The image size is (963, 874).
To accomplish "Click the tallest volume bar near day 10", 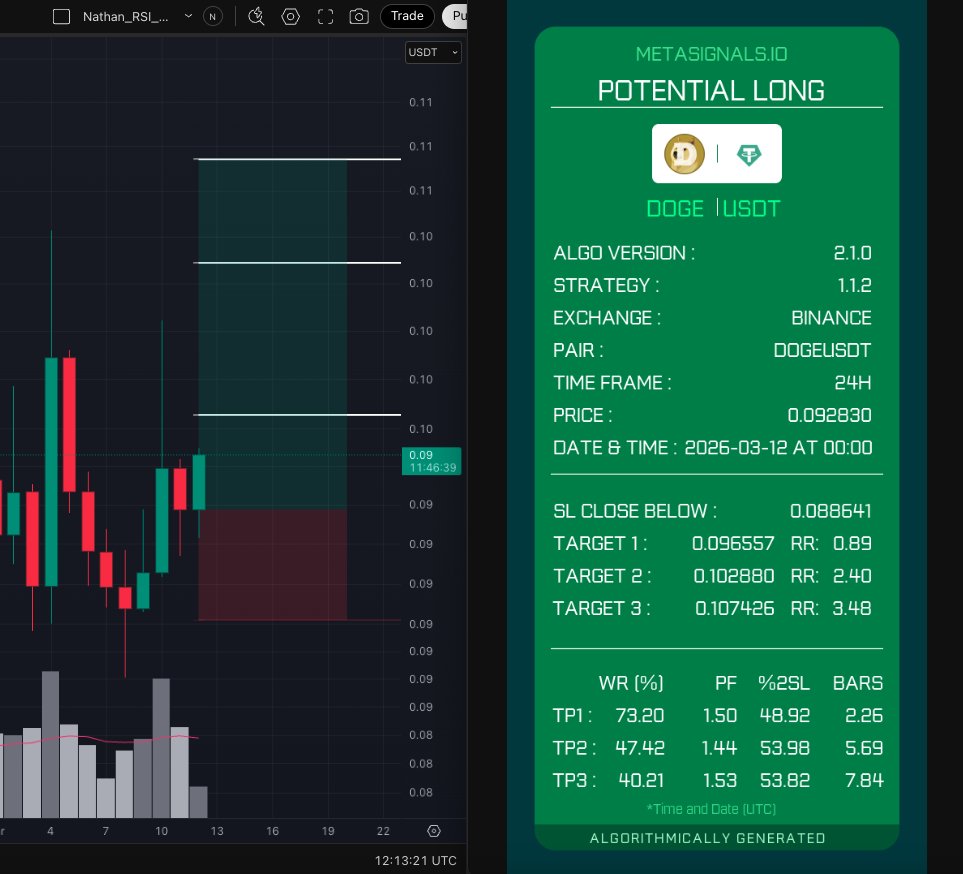I will click(x=161, y=748).
